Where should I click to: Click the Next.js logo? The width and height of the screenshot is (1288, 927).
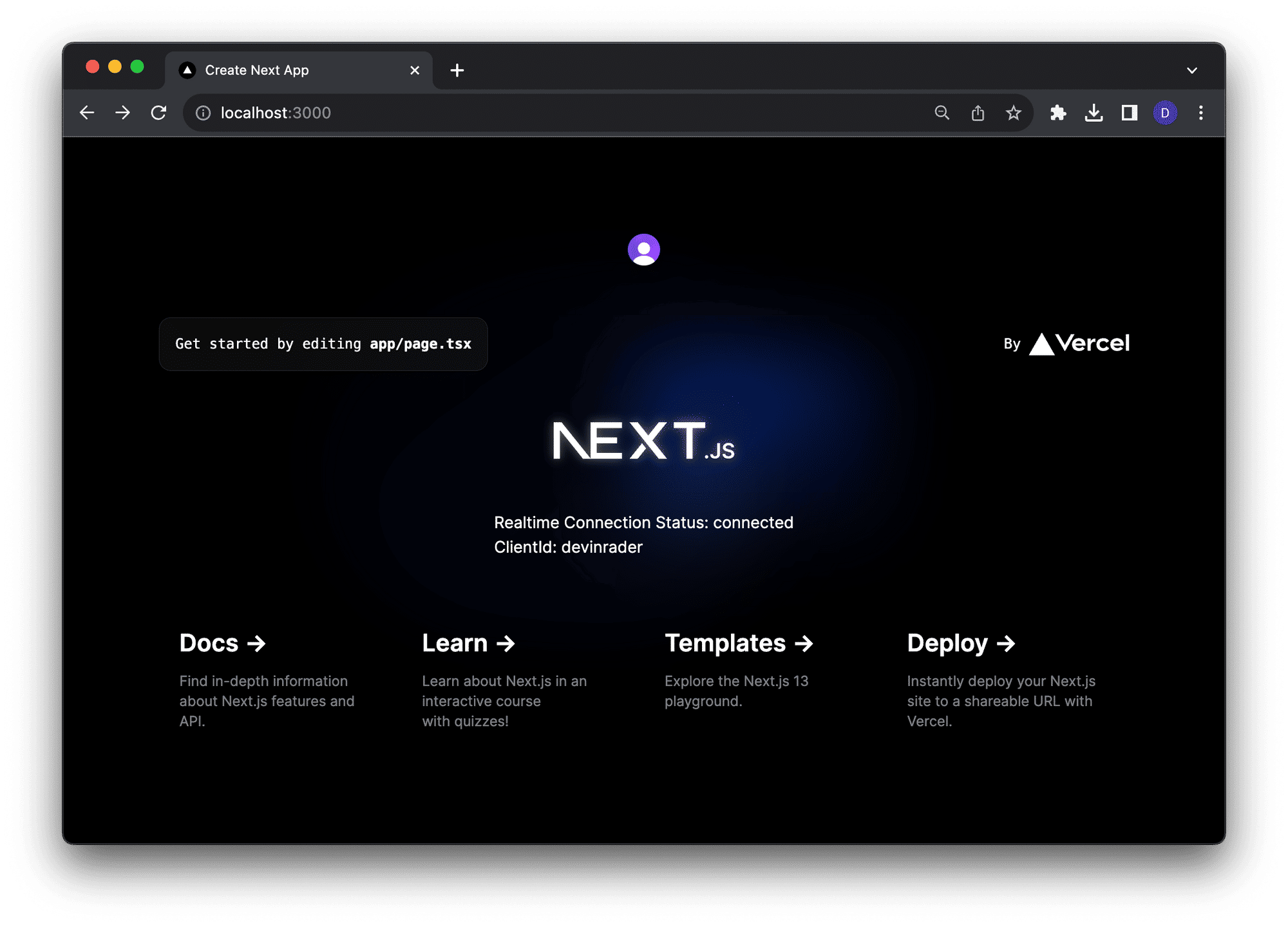(x=643, y=441)
